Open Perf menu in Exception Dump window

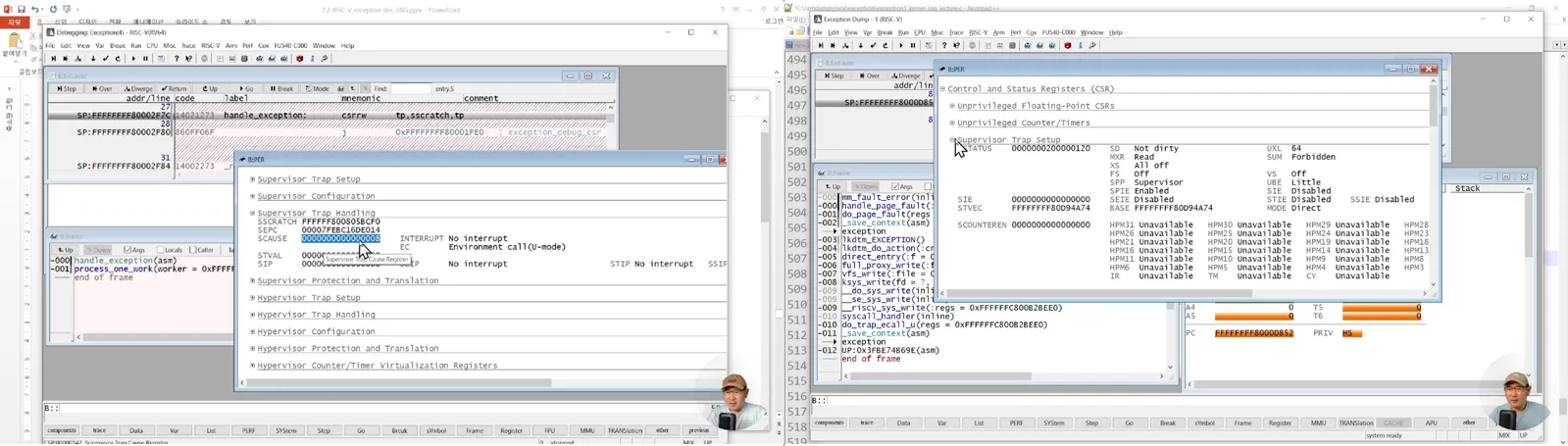[1015, 32]
